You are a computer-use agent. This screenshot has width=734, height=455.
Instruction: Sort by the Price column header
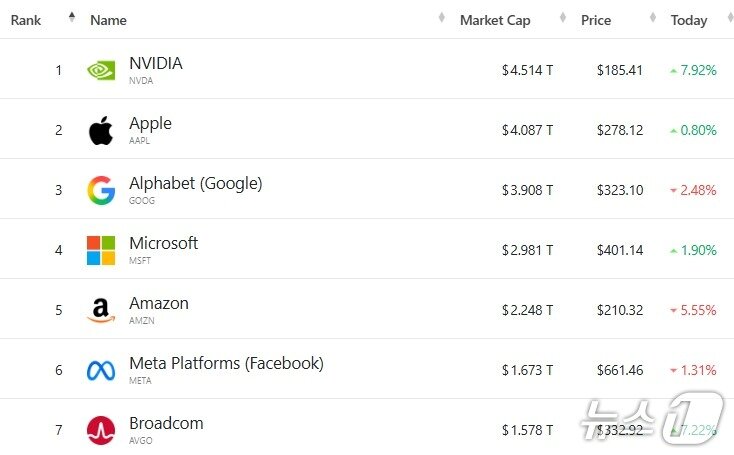click(x=596, y=20)
